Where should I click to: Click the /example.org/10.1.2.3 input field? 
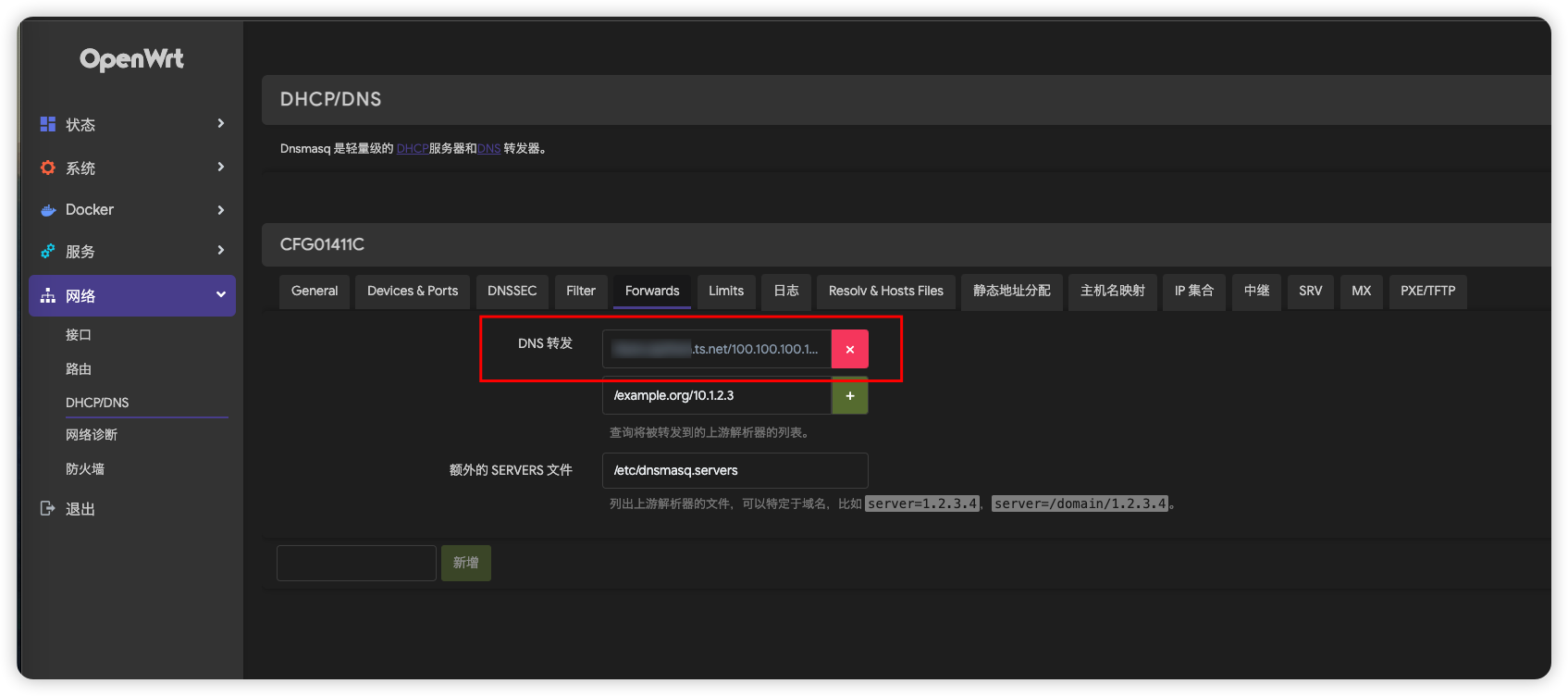[717, 395]
